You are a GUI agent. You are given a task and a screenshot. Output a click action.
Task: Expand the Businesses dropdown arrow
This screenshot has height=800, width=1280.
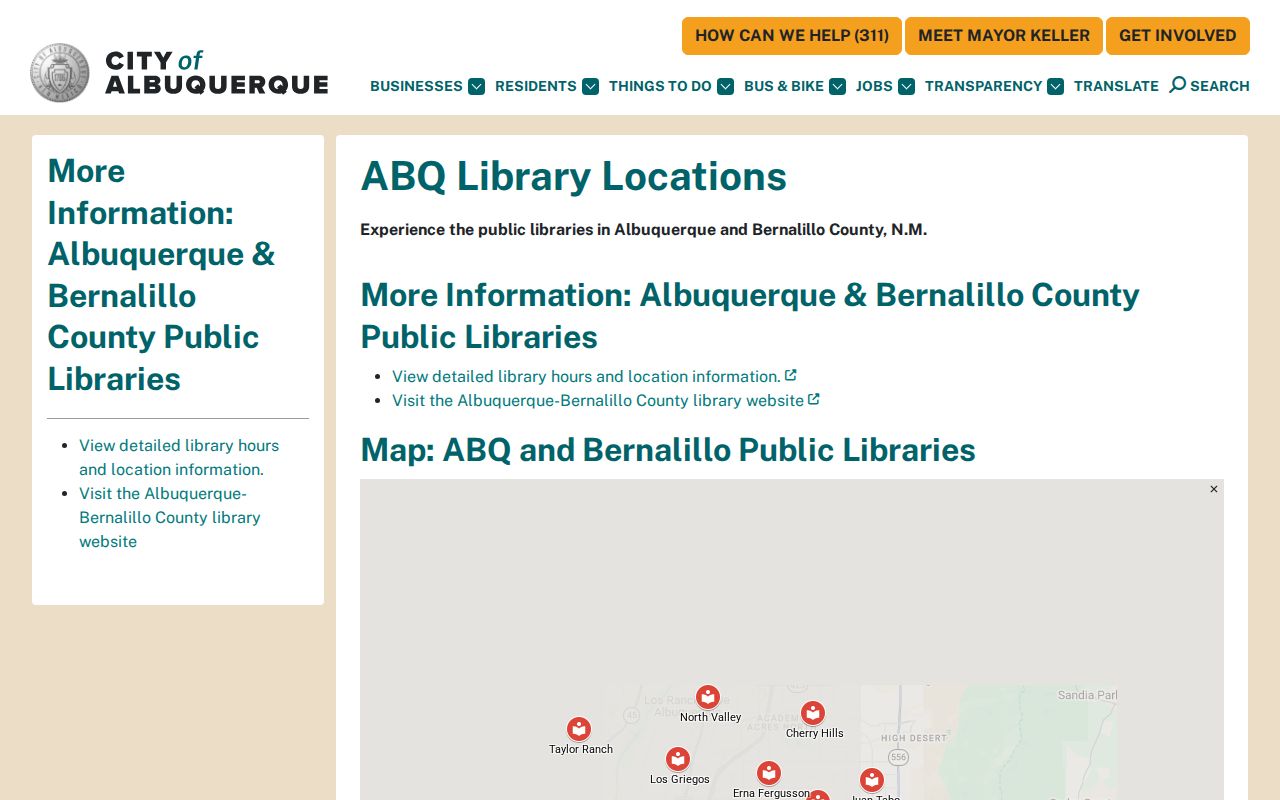(477, 86)
